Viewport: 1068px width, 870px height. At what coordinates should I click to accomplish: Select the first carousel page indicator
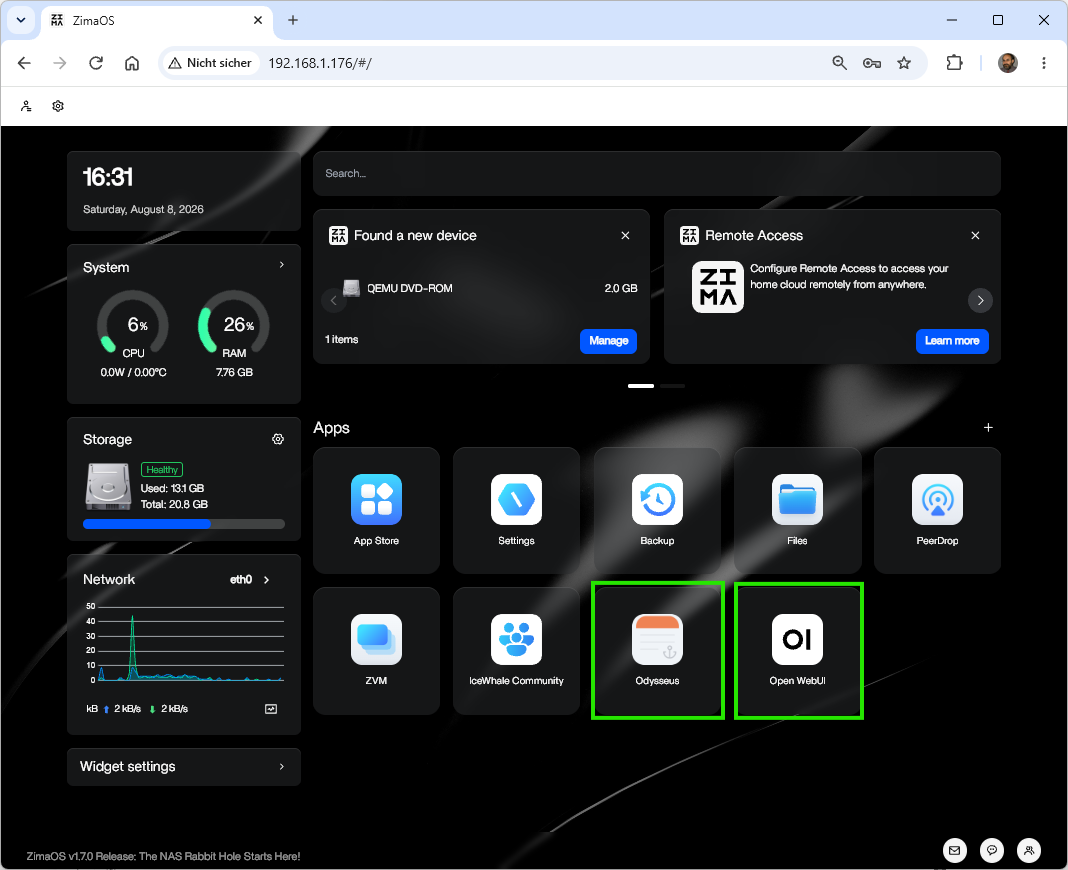(640, 386)
